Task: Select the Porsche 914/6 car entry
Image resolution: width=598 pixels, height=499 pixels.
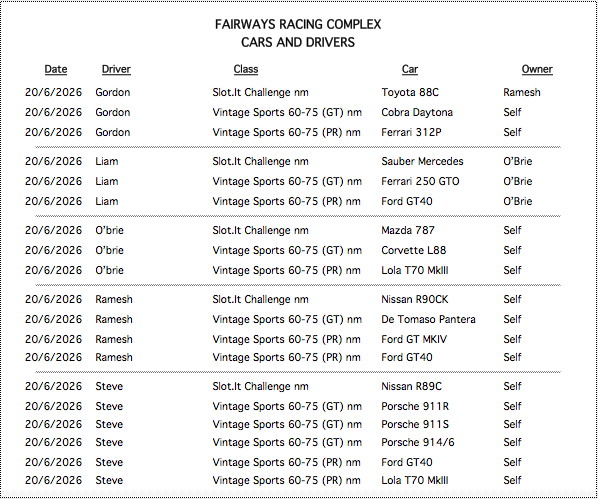Action: [x=418, y=442]
